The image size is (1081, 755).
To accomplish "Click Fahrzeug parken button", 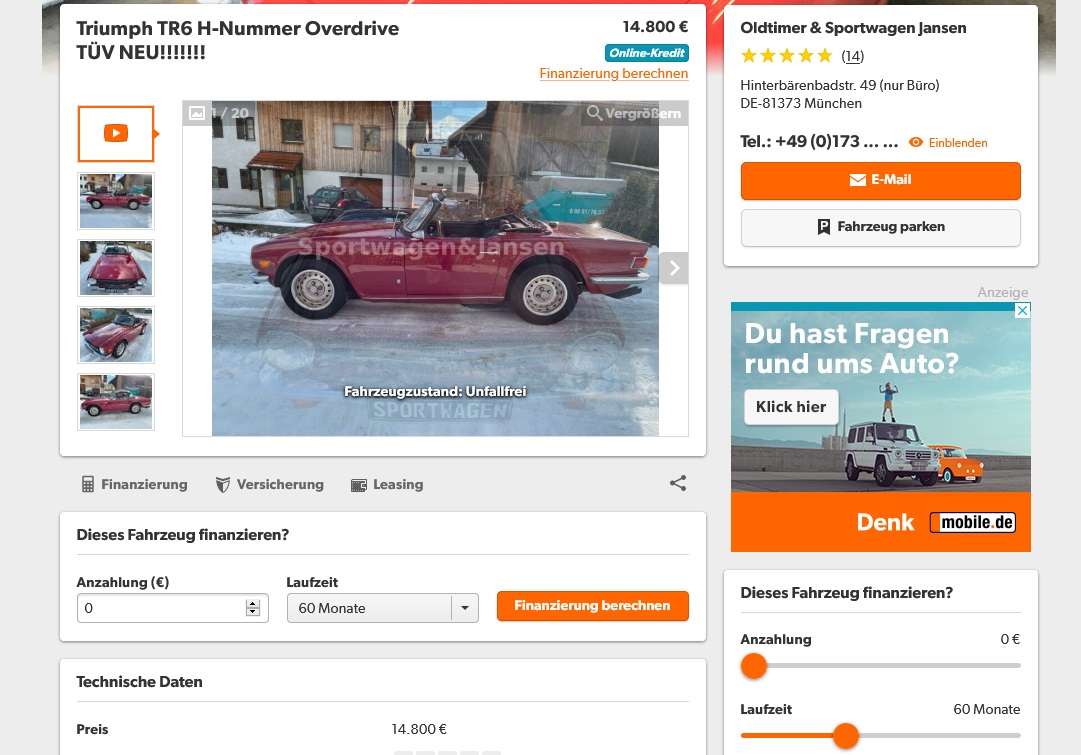I will click(x=880, y=228).
